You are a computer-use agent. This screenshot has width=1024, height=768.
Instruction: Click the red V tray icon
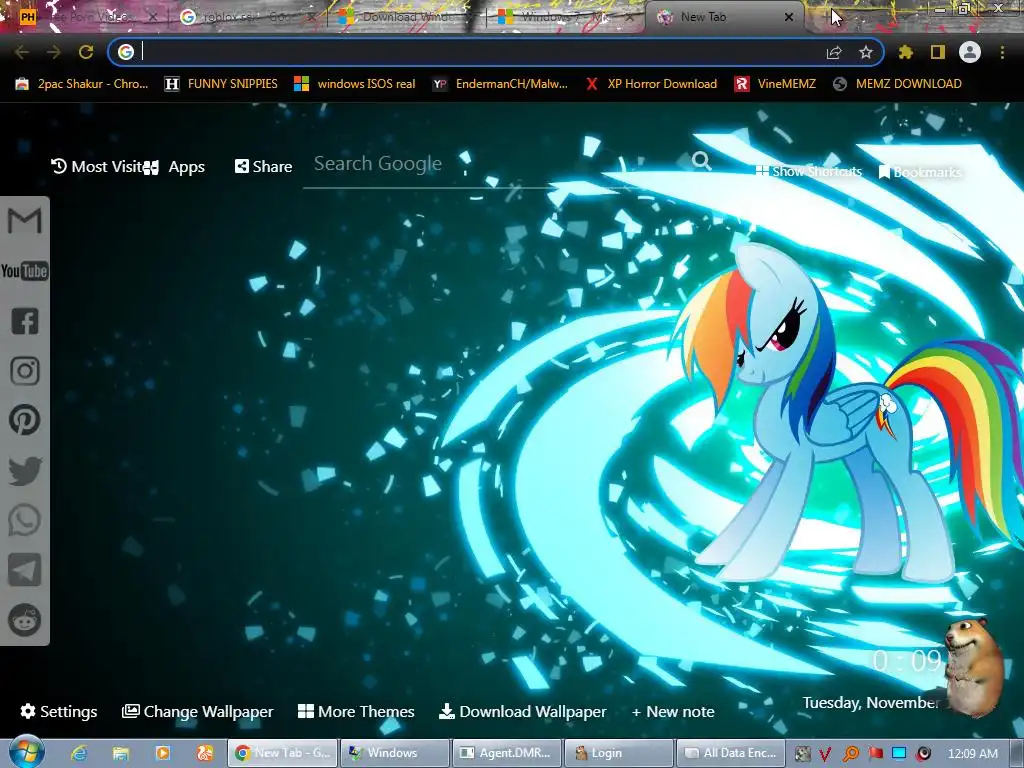[x=825, y=754]
